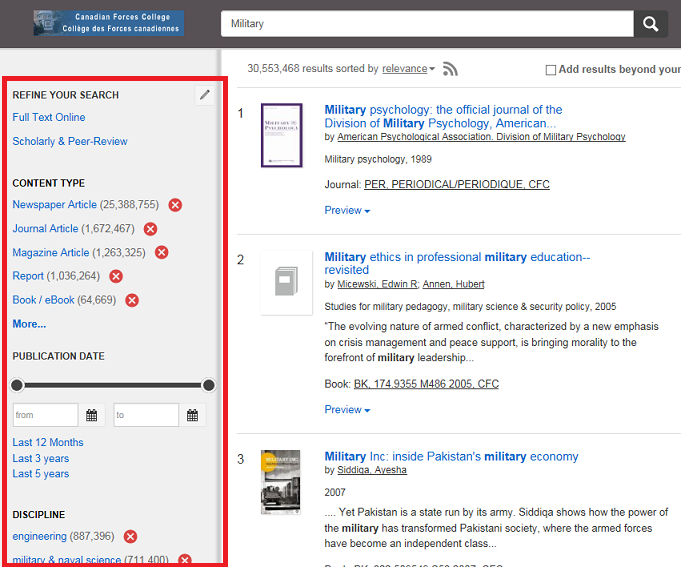Screen dimensions: 681x567
Task: Open author Annen, Hubert link
Action: pos(453,284)
